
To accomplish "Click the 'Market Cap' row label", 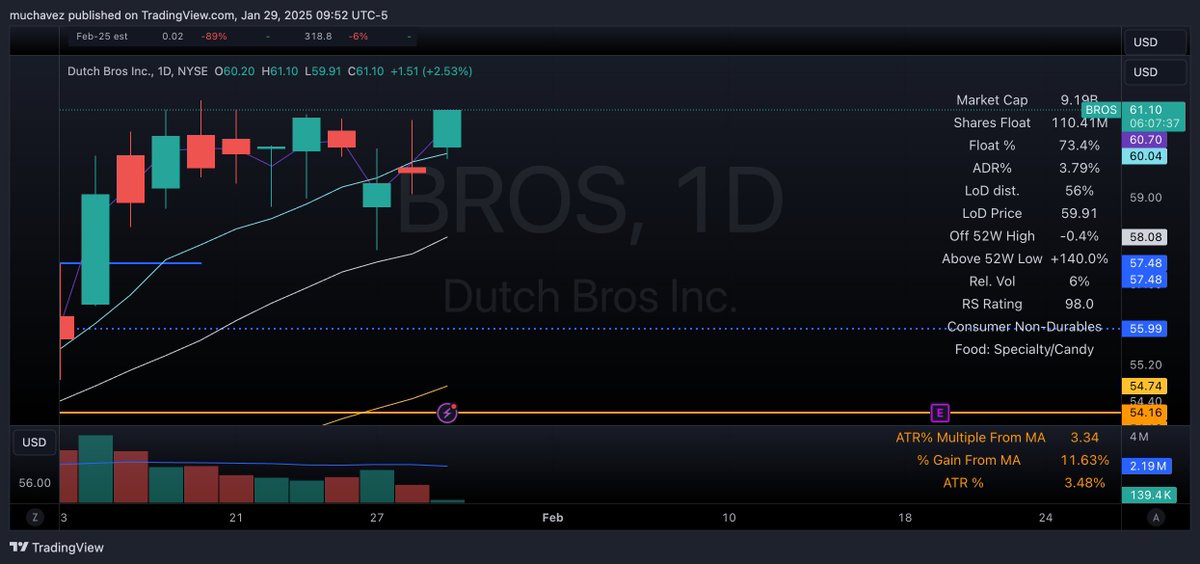I will 992,100.
